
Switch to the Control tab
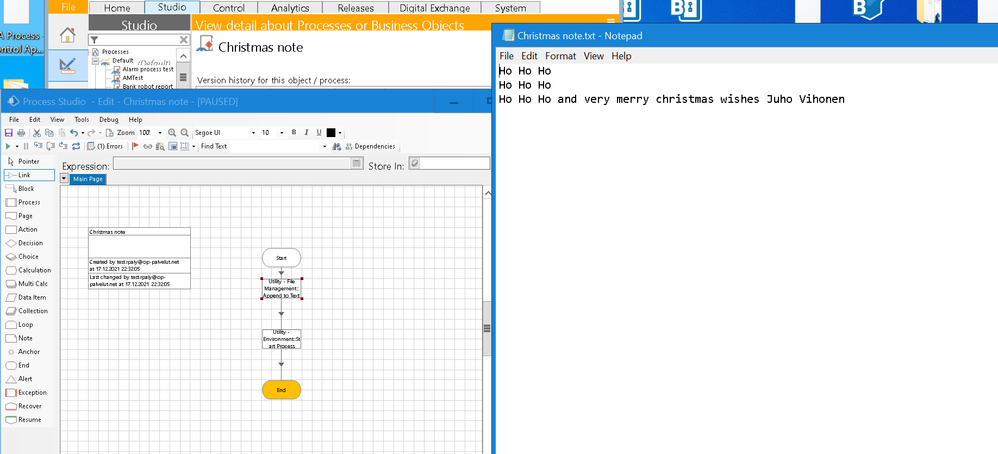229,8
